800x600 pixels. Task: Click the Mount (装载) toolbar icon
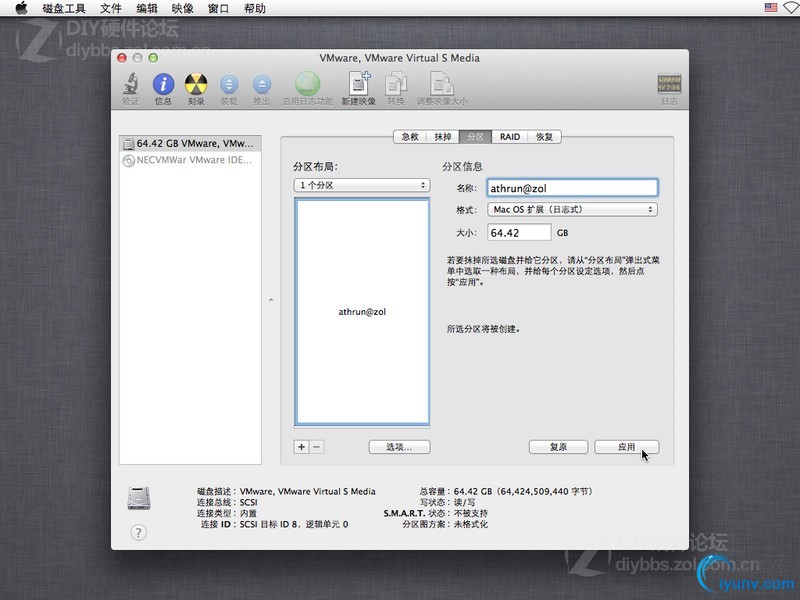tap(229, 85)
